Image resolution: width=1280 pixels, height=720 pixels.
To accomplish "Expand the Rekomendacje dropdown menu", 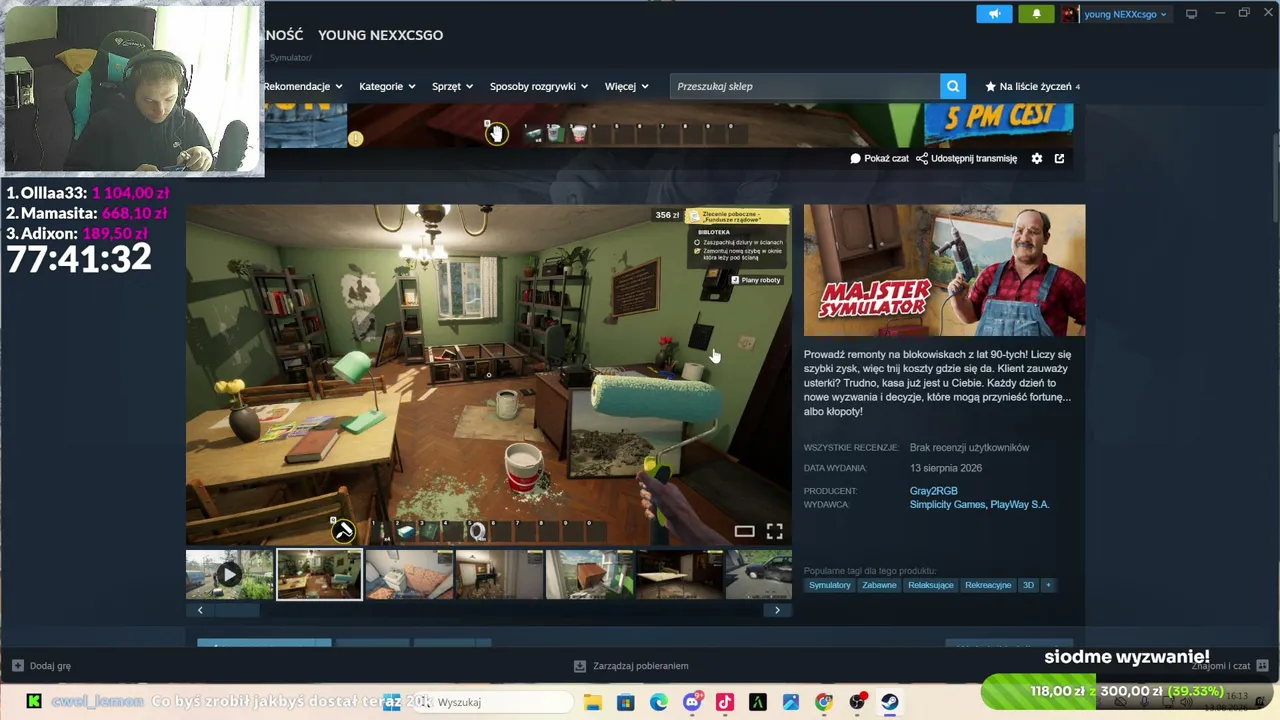I will tap(303, 86).
